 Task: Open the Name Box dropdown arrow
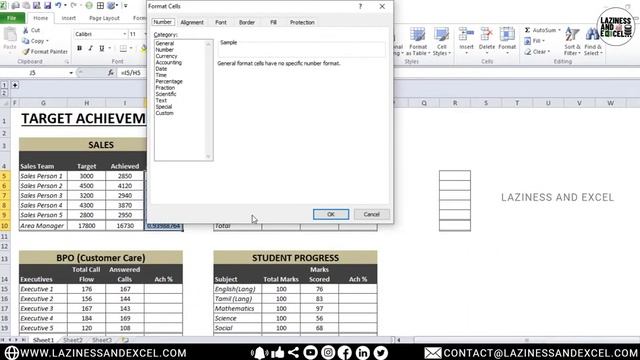(71, 73)
